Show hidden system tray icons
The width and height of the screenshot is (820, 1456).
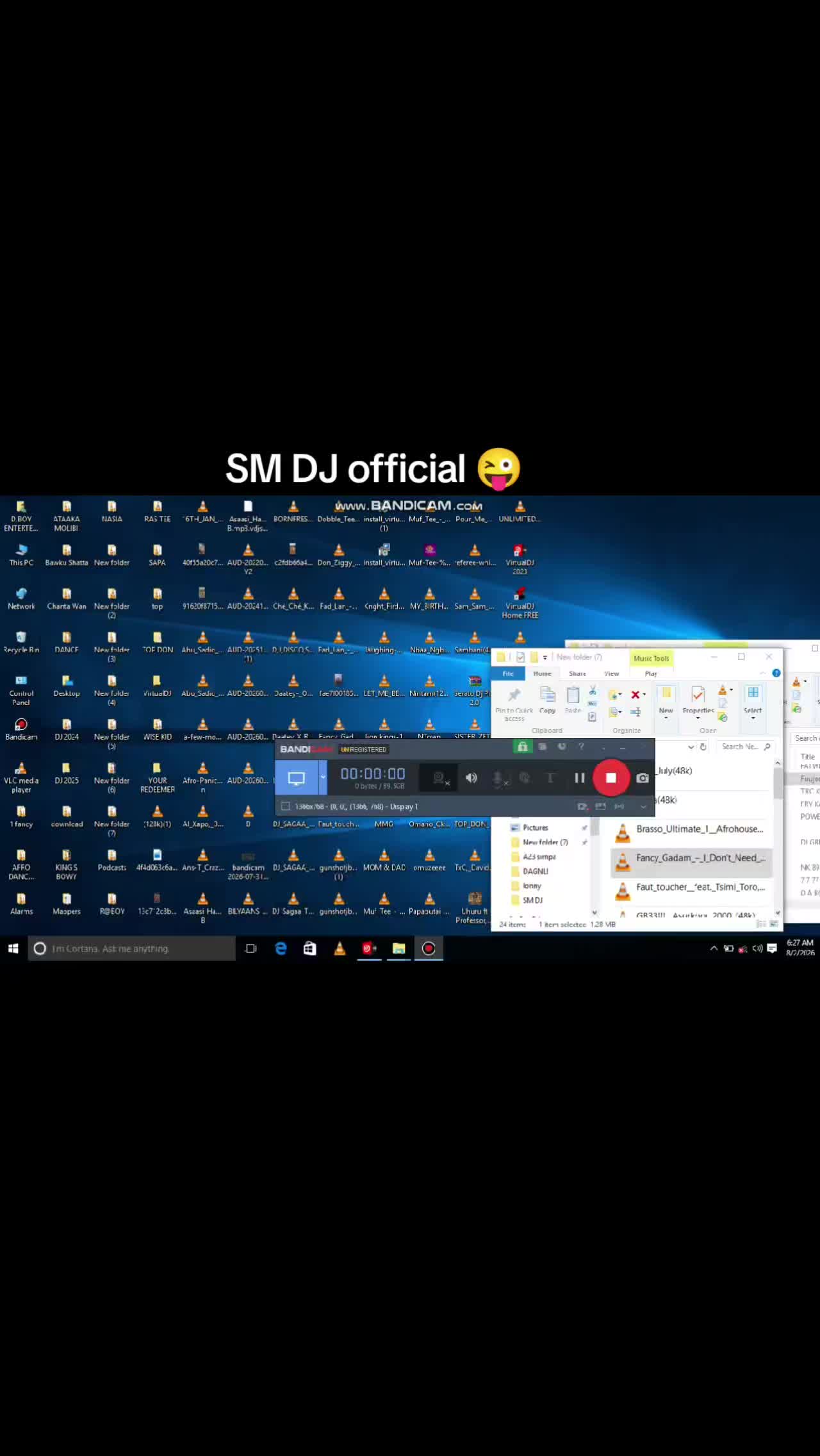point(714,948)
